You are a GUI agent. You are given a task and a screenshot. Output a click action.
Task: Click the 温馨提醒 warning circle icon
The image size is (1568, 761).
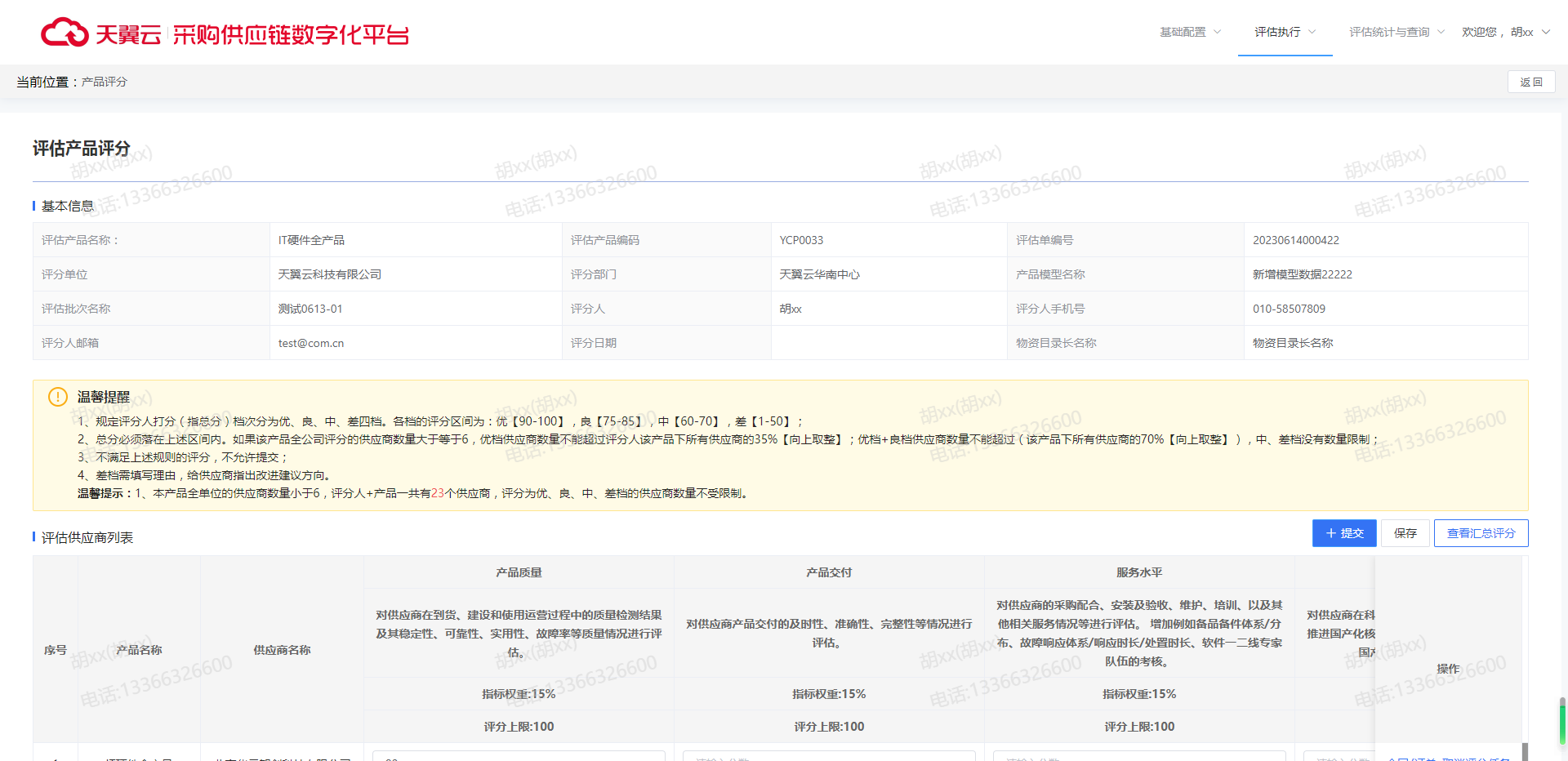click(x=58, y=397)
